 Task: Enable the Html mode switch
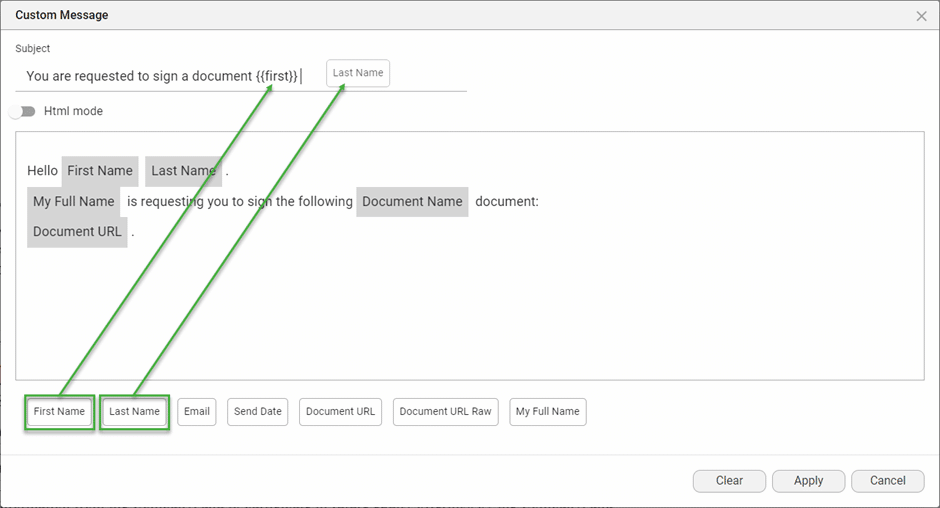tap(23, 111)
